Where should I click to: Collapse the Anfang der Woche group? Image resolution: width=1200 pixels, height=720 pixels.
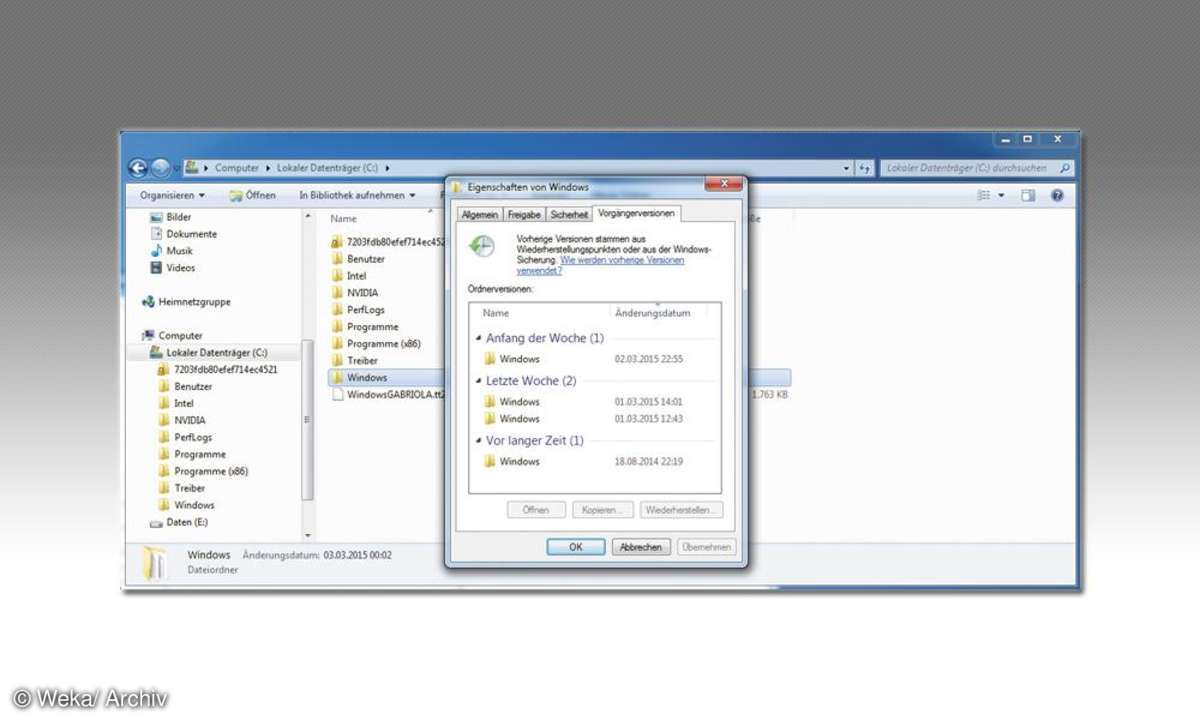pyautogui.click(x=478, y=339)
